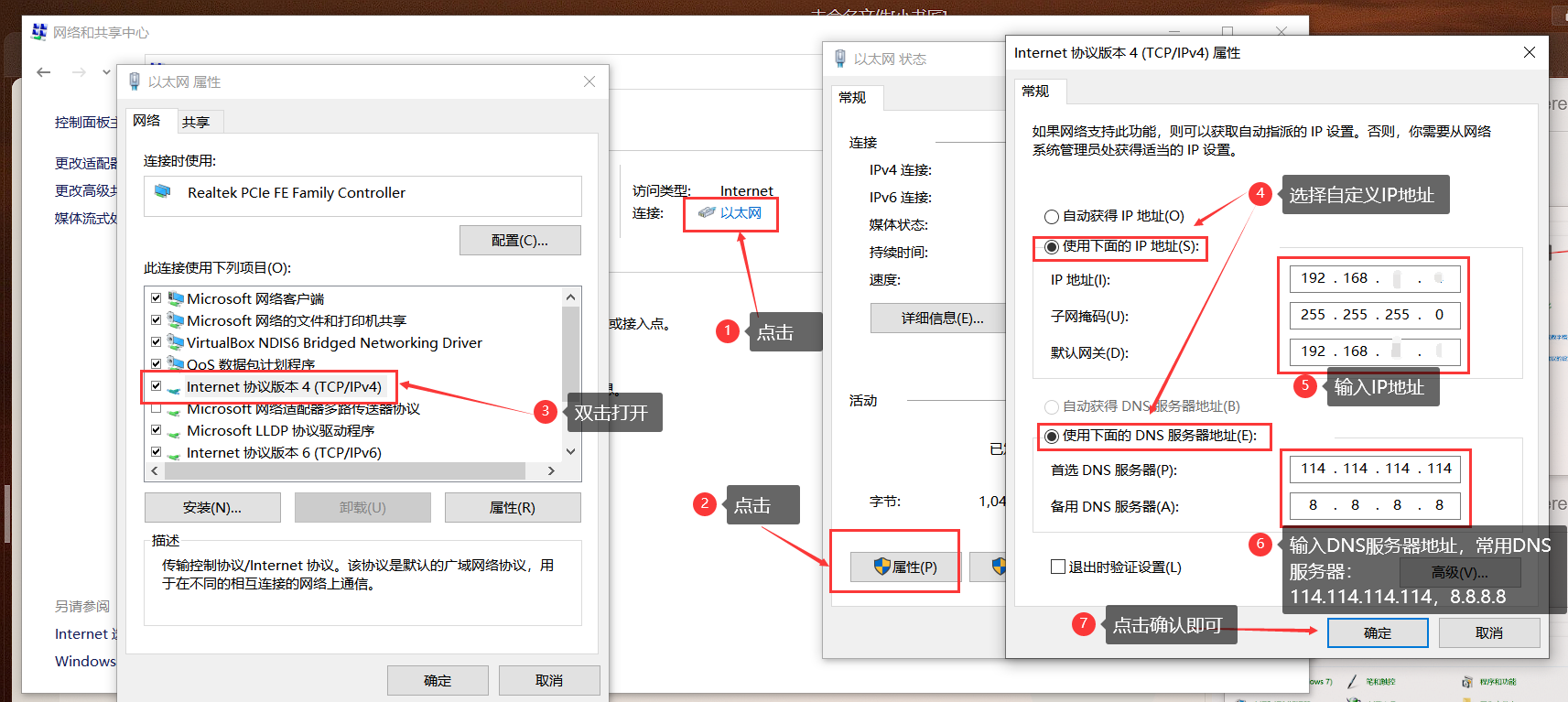
Task: Close the 以太网 属性 dialog
Action: (589, 81)
